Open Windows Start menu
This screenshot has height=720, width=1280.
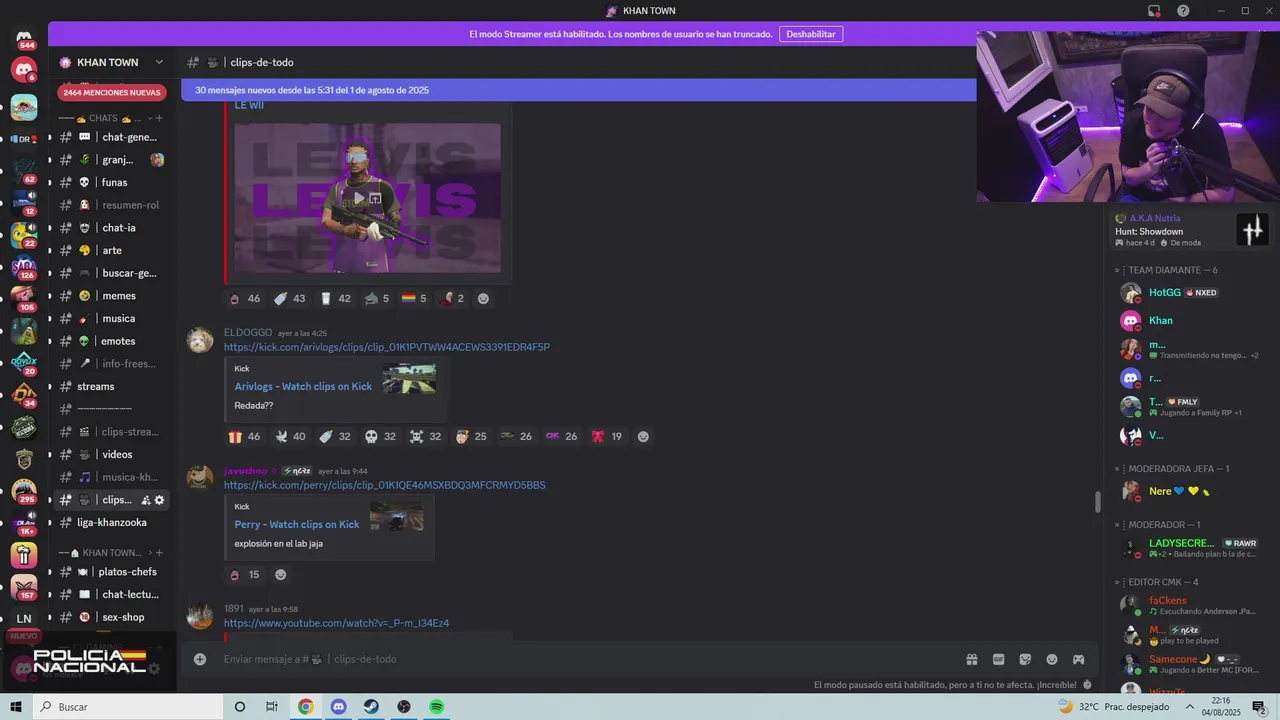point(16,707)
